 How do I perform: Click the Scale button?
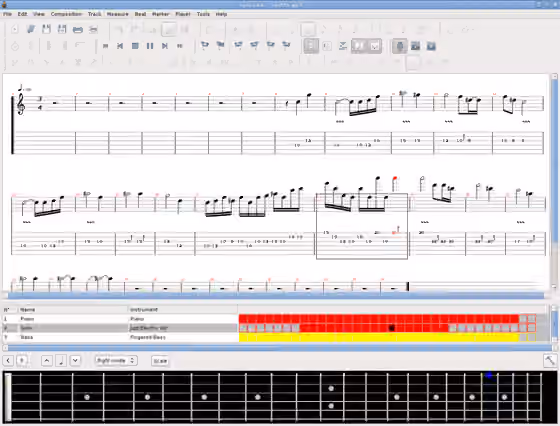[160, 361]
